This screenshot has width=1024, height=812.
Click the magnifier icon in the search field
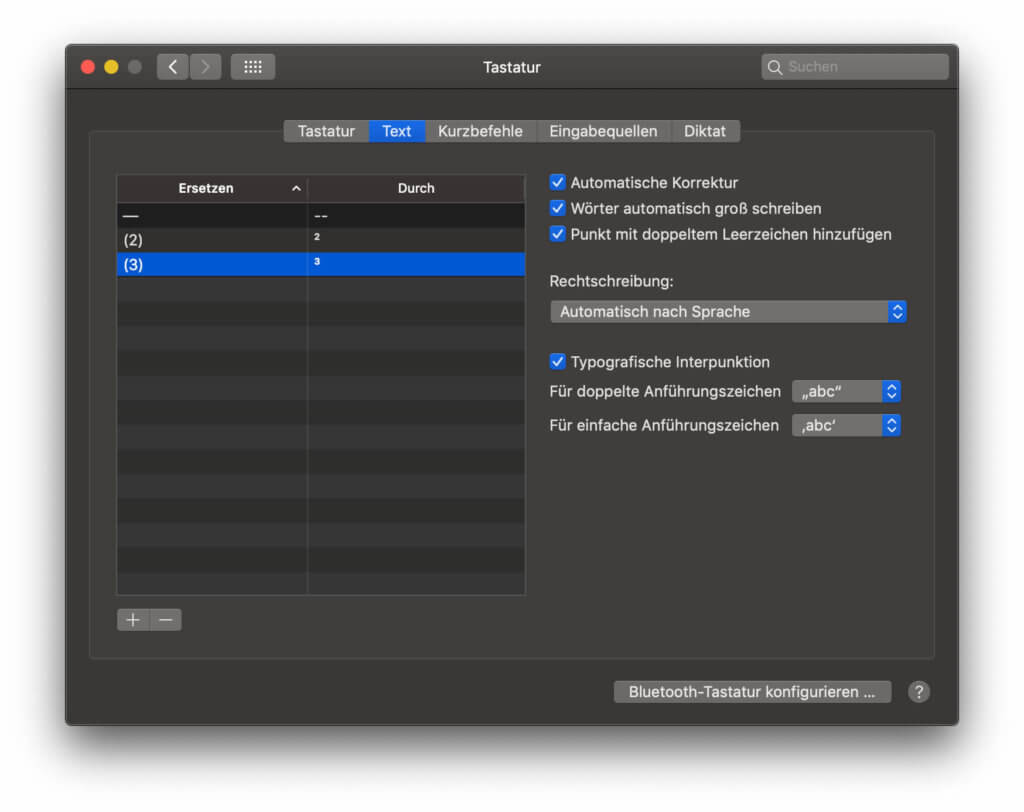[x=775, y=66]
